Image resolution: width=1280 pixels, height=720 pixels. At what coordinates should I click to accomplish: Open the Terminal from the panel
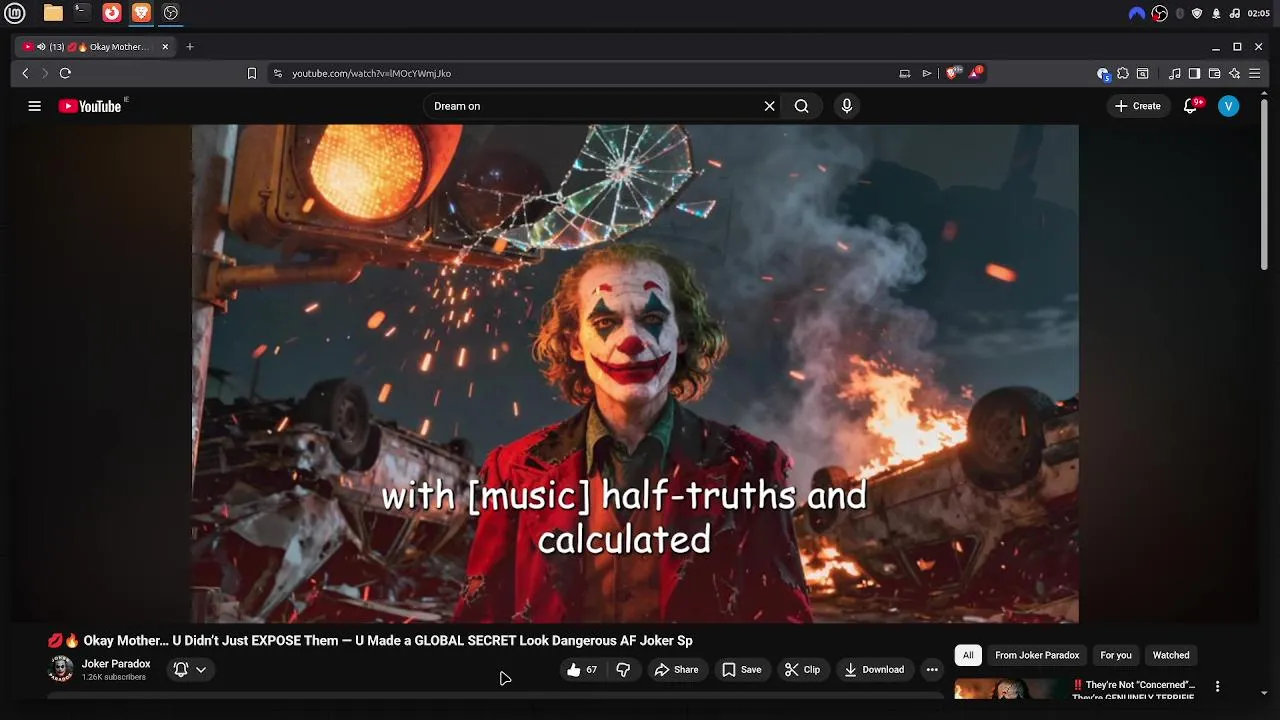pyautogui.click(x=82, y=13)
